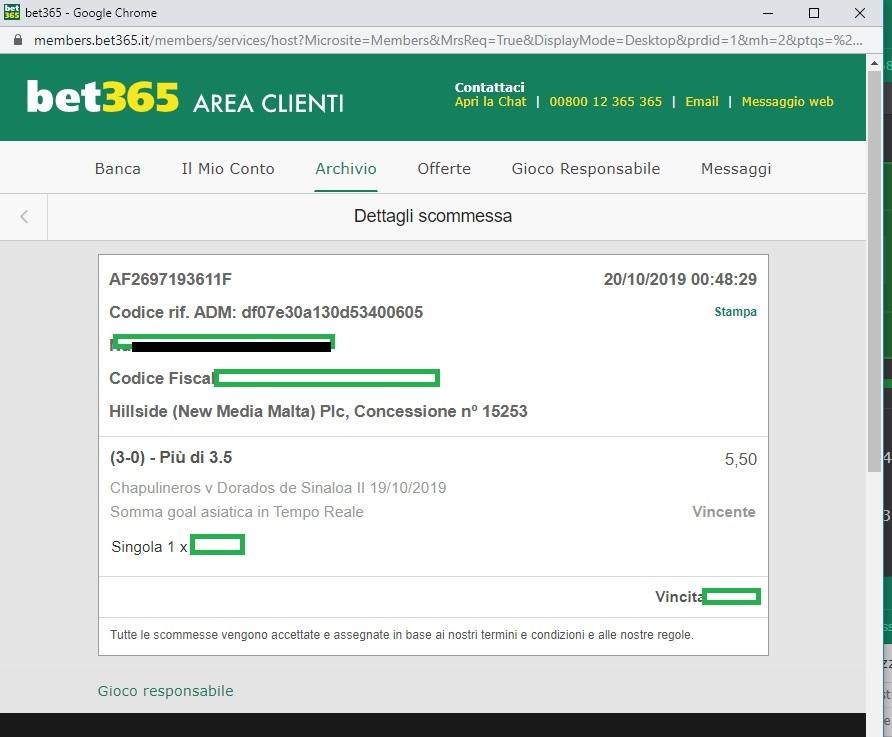Click the Email contact link

(701, 102)
